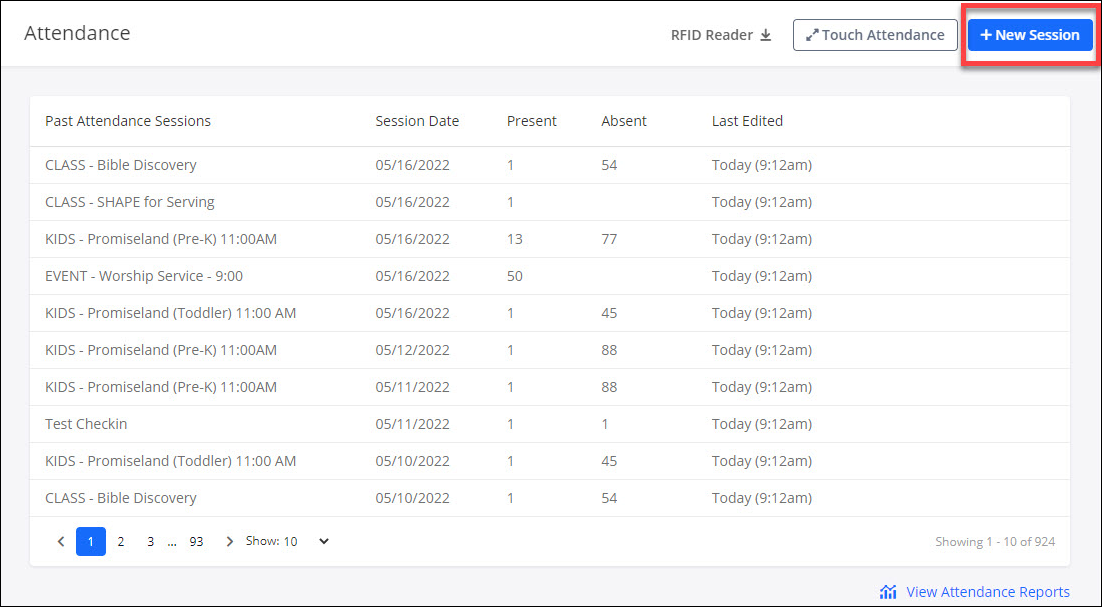The image size is (1102, 607).
Task: Open EVENT - Worship Service - 9:00 session
Action: (144, 276)
